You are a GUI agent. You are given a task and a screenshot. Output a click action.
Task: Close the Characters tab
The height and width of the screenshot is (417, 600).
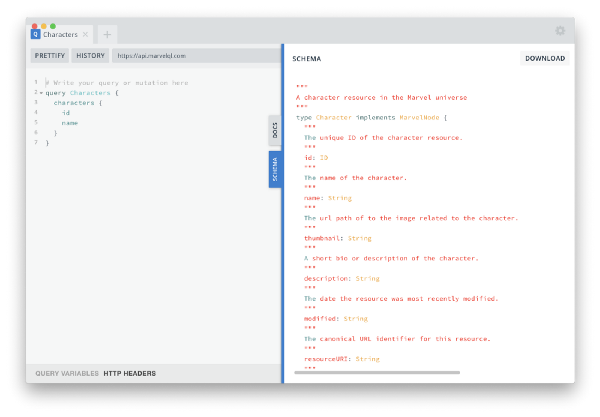click(85, 34)
